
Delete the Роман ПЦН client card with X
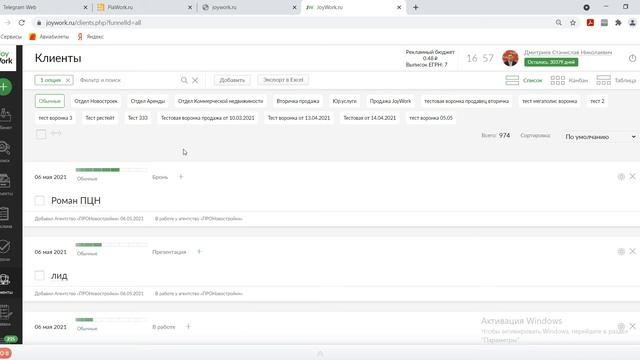pyautogui.click(x=632, y=176)
